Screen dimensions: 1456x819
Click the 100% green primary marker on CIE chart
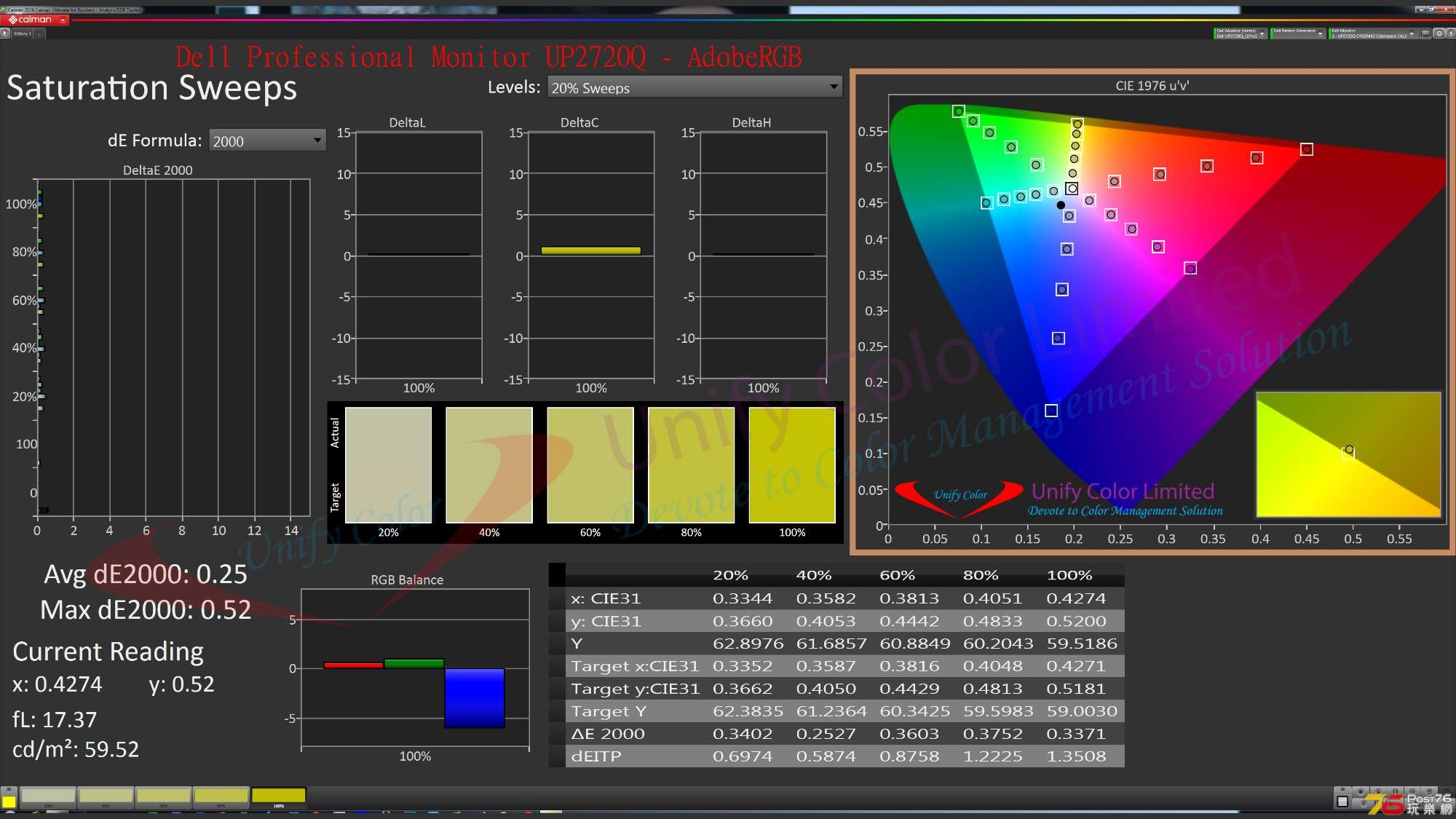coord(959,111)
